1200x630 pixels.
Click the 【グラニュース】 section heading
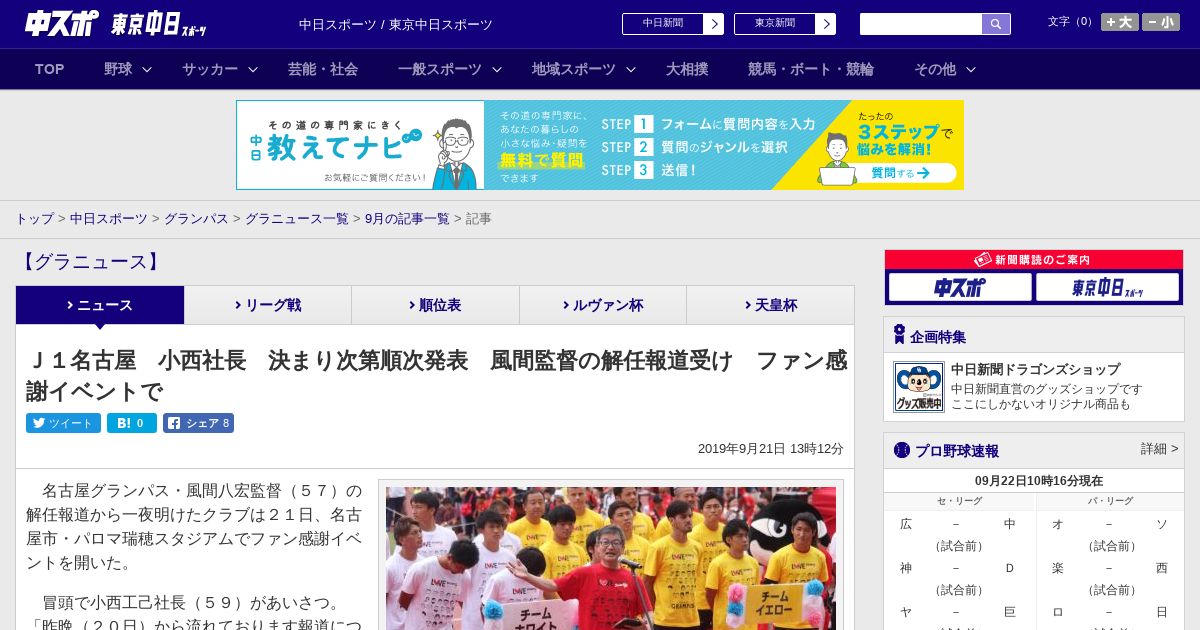pos(89,262)
